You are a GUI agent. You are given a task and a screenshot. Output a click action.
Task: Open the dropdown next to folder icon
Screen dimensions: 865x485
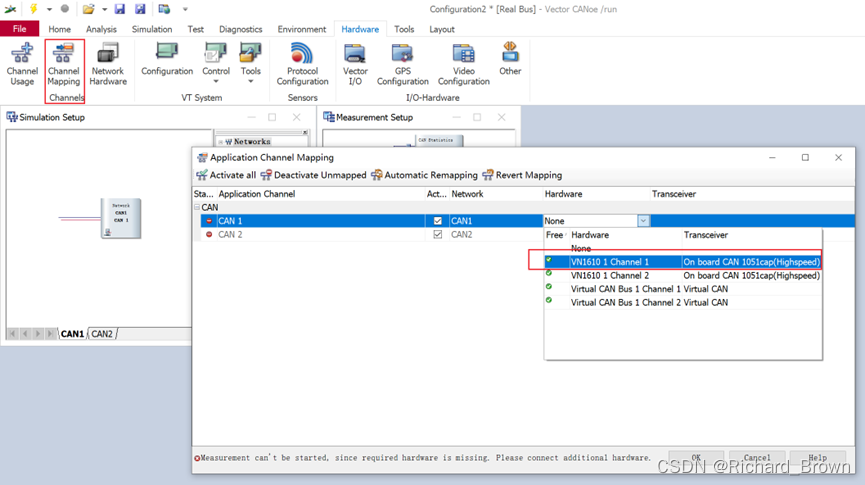pos(104,9)
